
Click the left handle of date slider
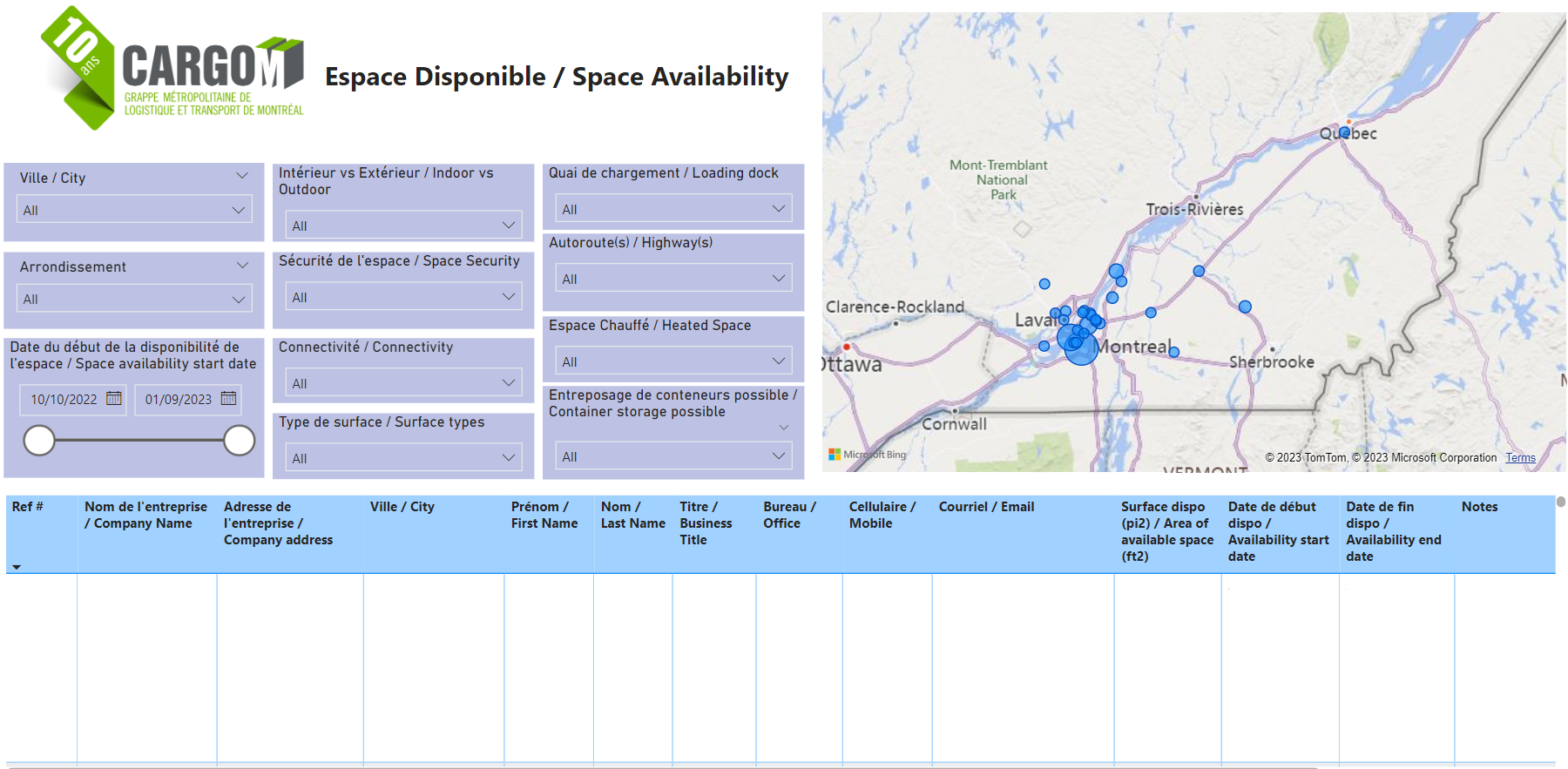click(x=39, y=441)
